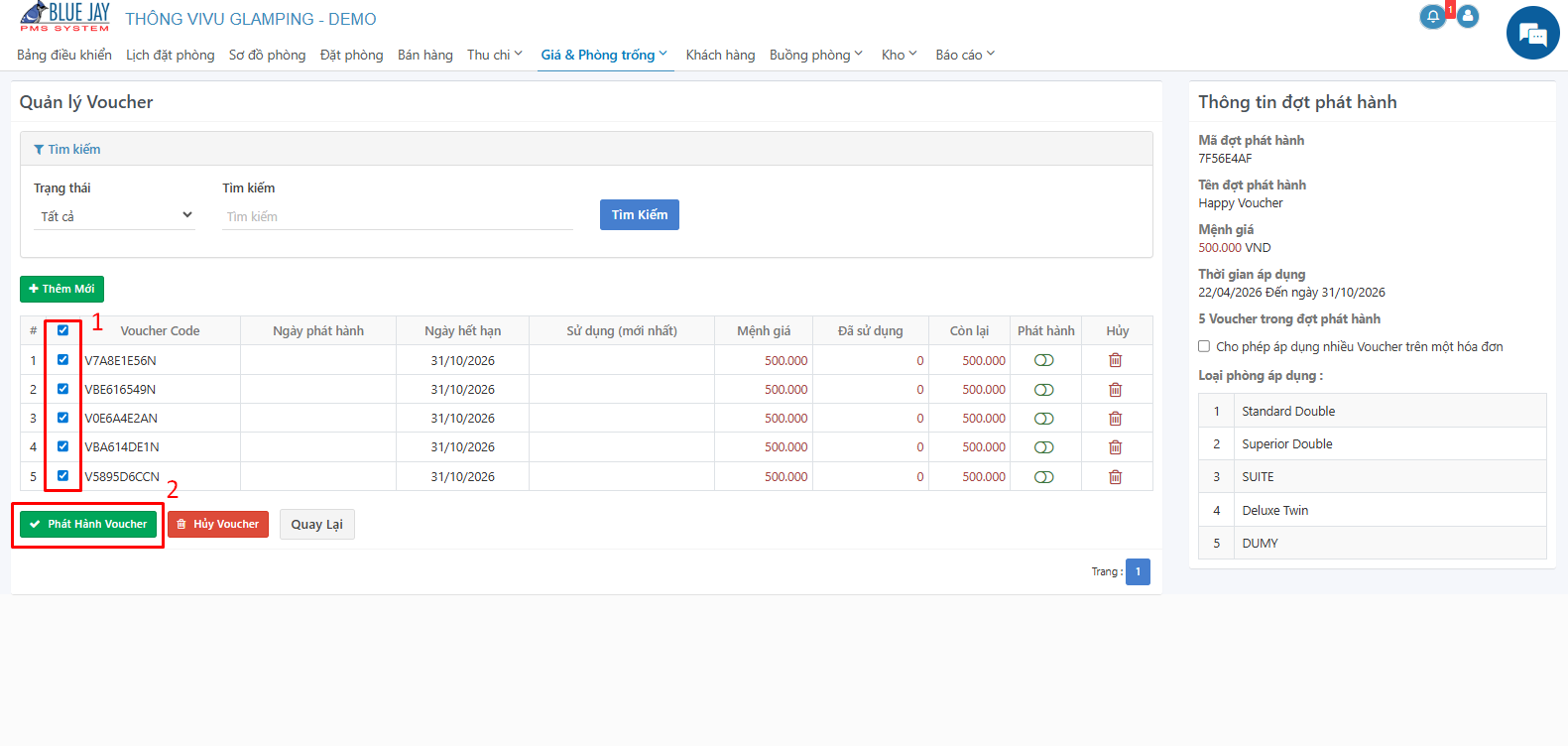Click the Quay Lại back button
This screenshot has height=746, width=1568.
coord(317,524)
